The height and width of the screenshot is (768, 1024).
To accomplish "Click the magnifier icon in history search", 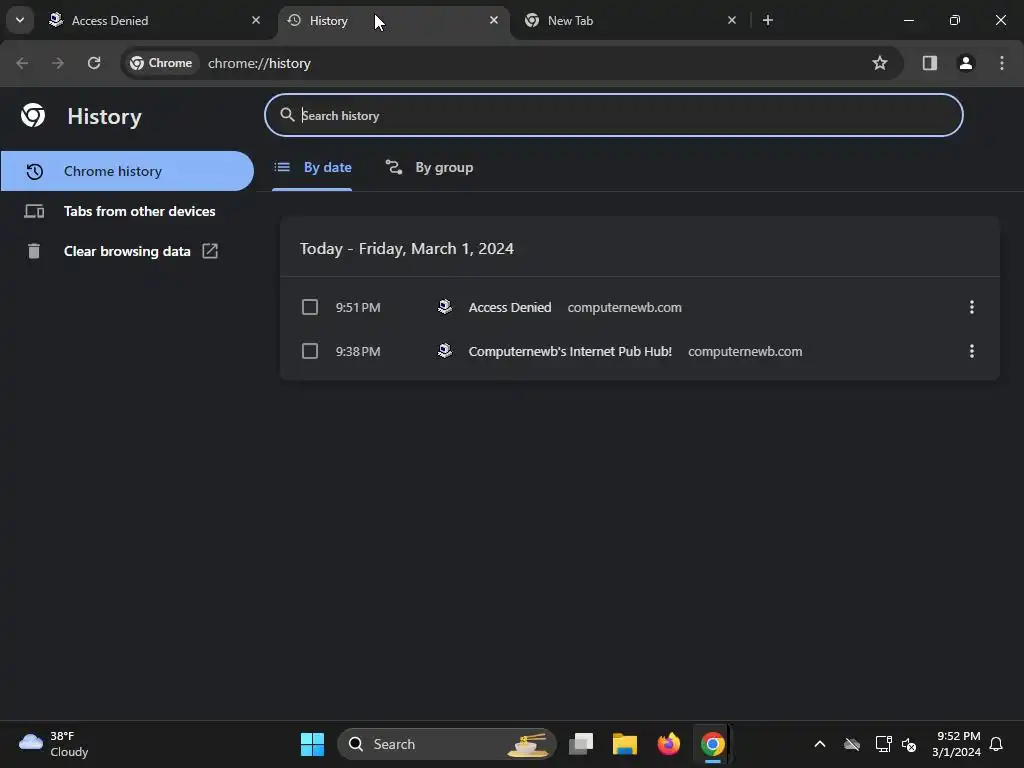I will [x=287, y=115].
